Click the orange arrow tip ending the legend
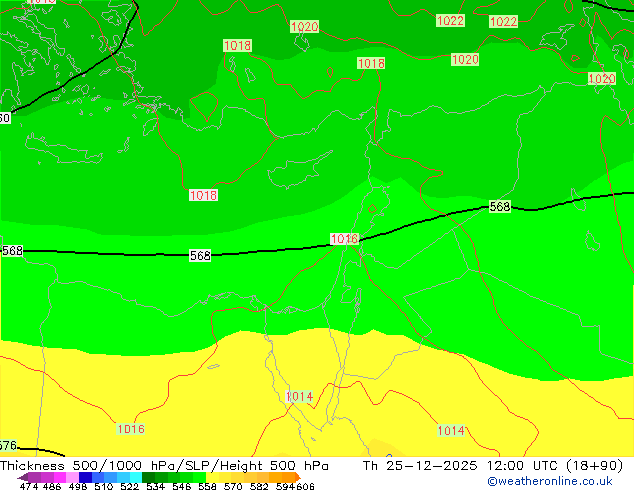This screenshot has height=490, width=634. [x=298, y=477]
